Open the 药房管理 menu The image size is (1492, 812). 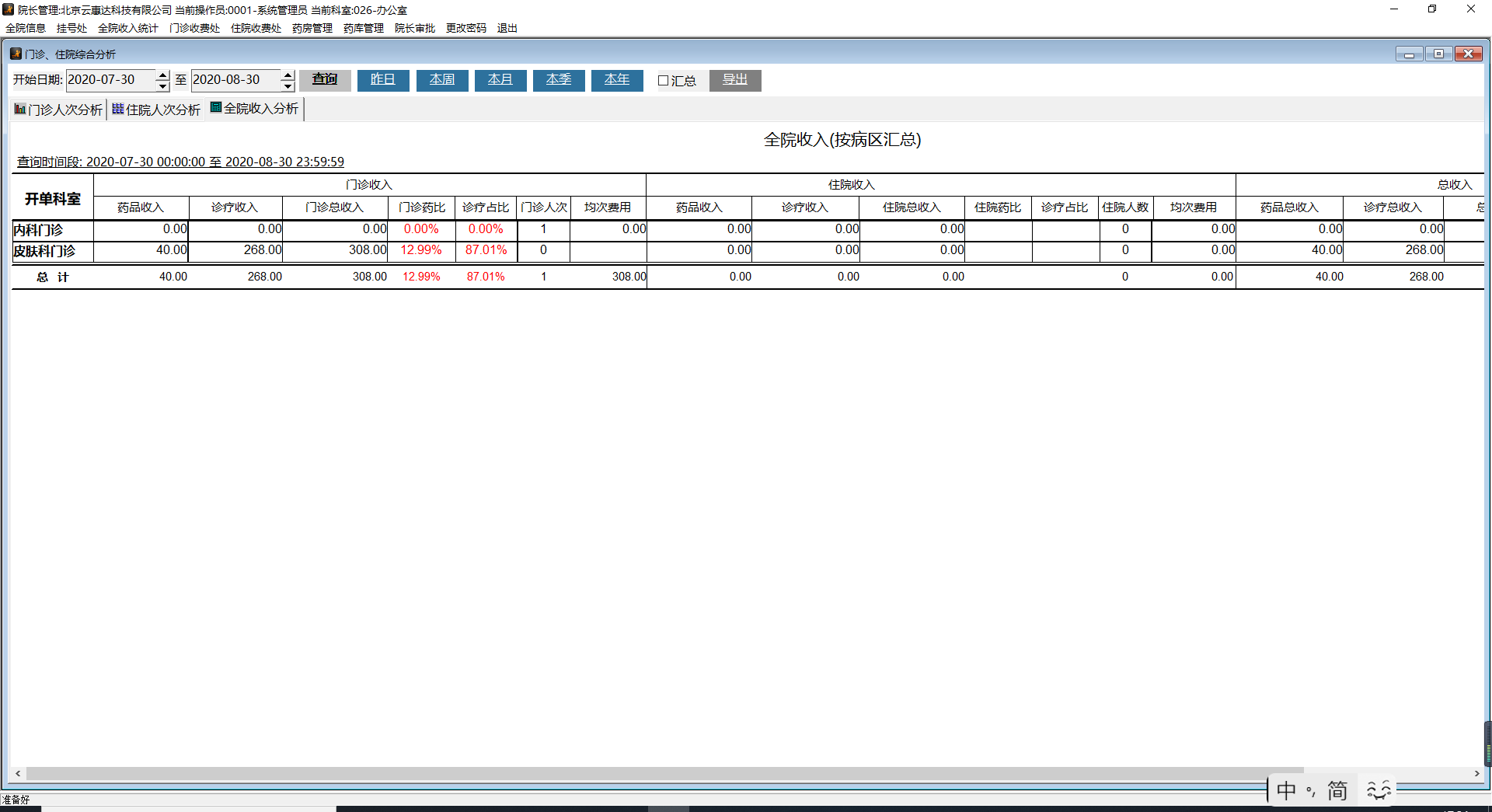pos(312,28)
